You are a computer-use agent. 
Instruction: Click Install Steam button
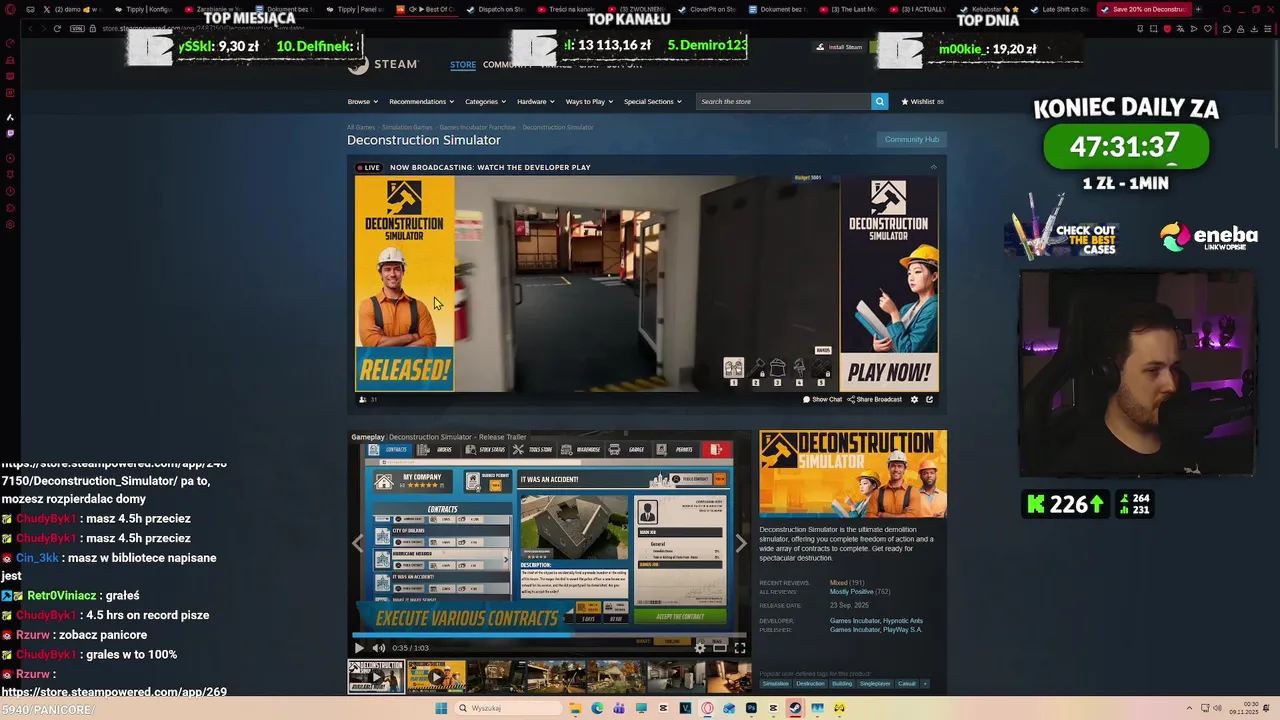coord(839,47)
